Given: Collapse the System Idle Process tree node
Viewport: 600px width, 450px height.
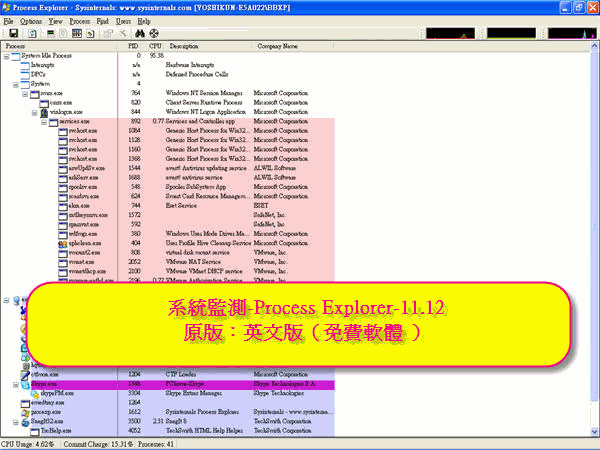Looking at the screenshot, I should pyautogui.click(x=8, y=56).
